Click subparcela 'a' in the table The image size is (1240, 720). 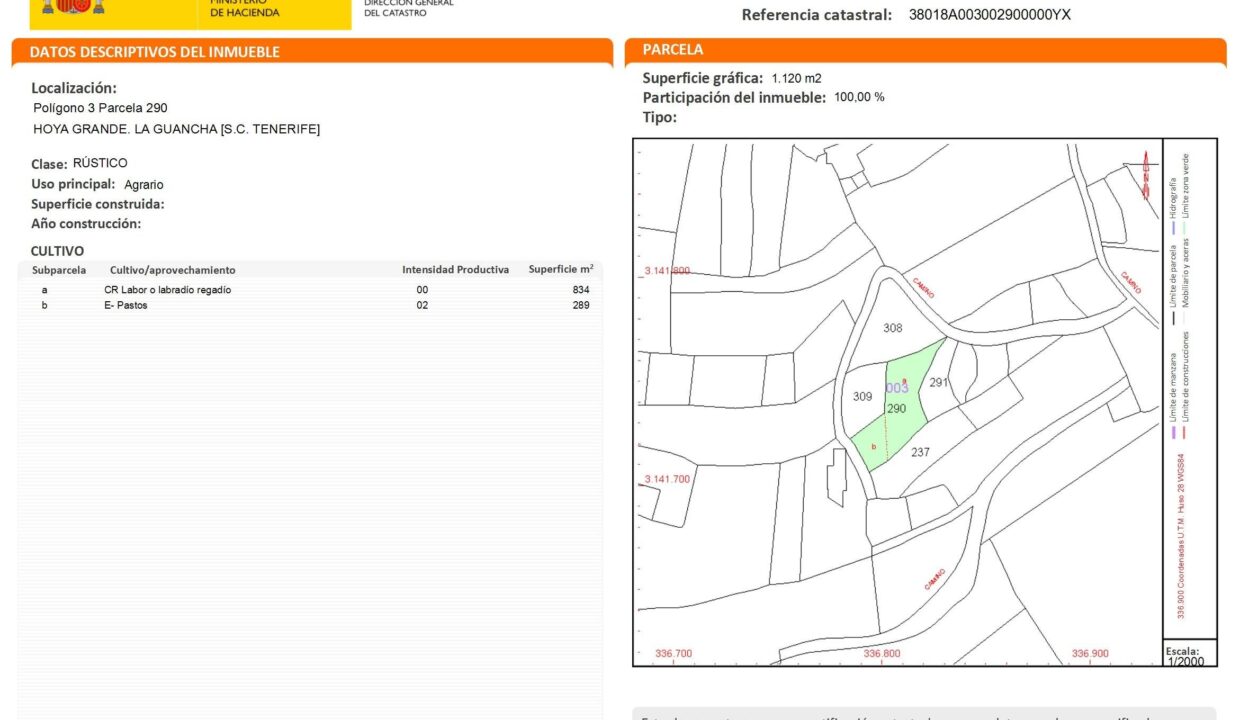coord(44,290)
